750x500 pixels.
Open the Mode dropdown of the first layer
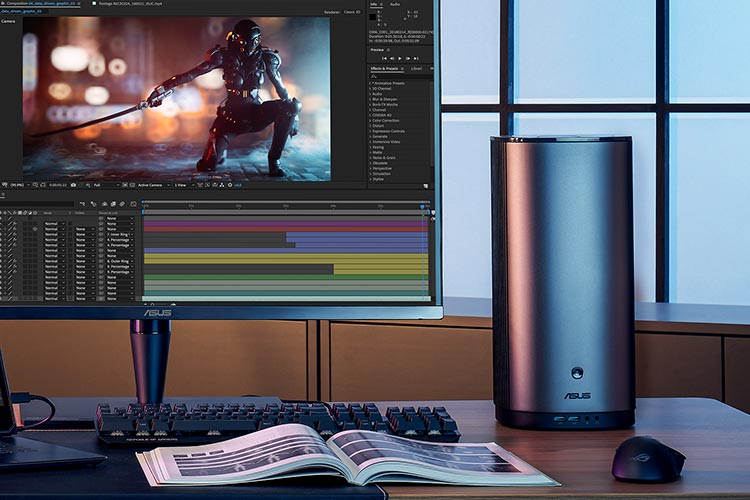tap(54, 223)
